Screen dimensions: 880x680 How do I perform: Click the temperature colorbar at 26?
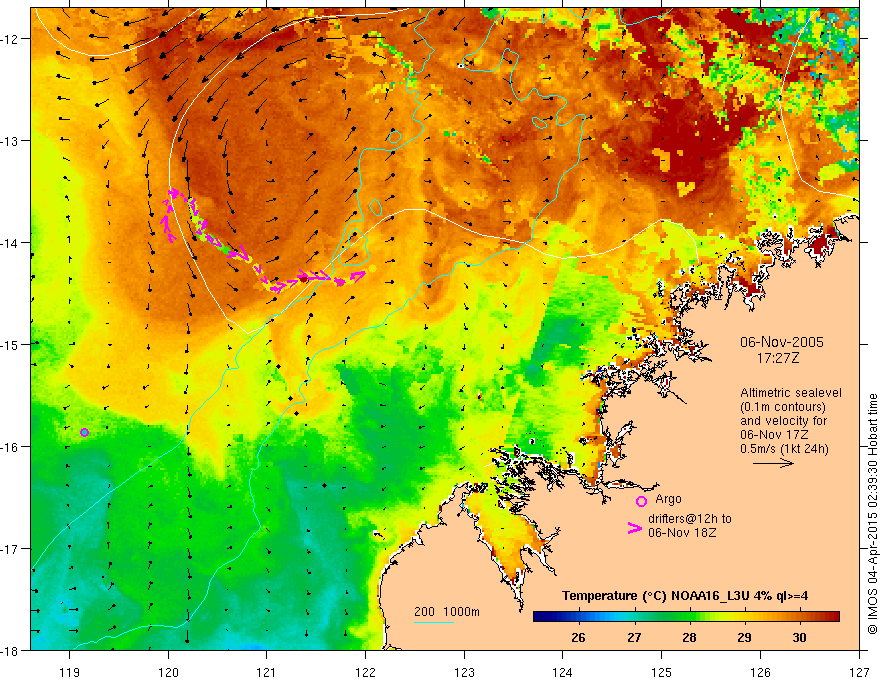pos(578,617)
